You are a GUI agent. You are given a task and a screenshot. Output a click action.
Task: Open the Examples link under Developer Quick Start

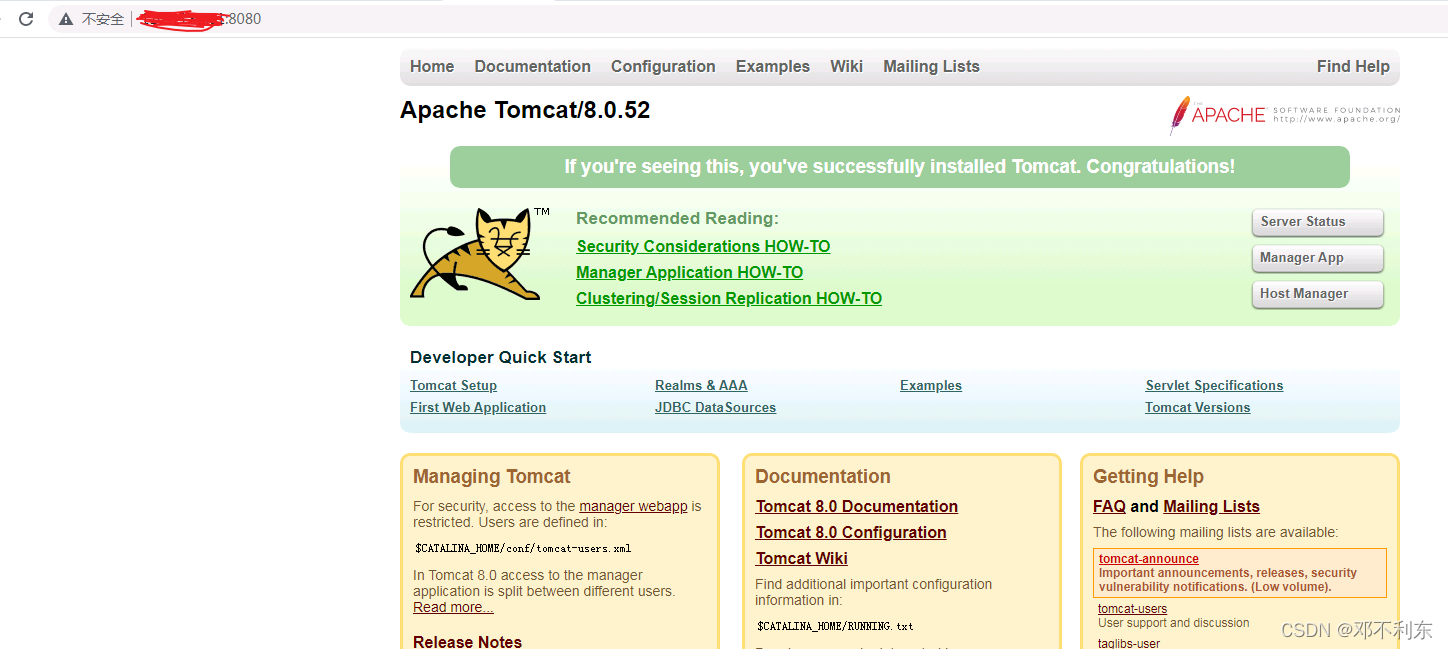point(931,386)
